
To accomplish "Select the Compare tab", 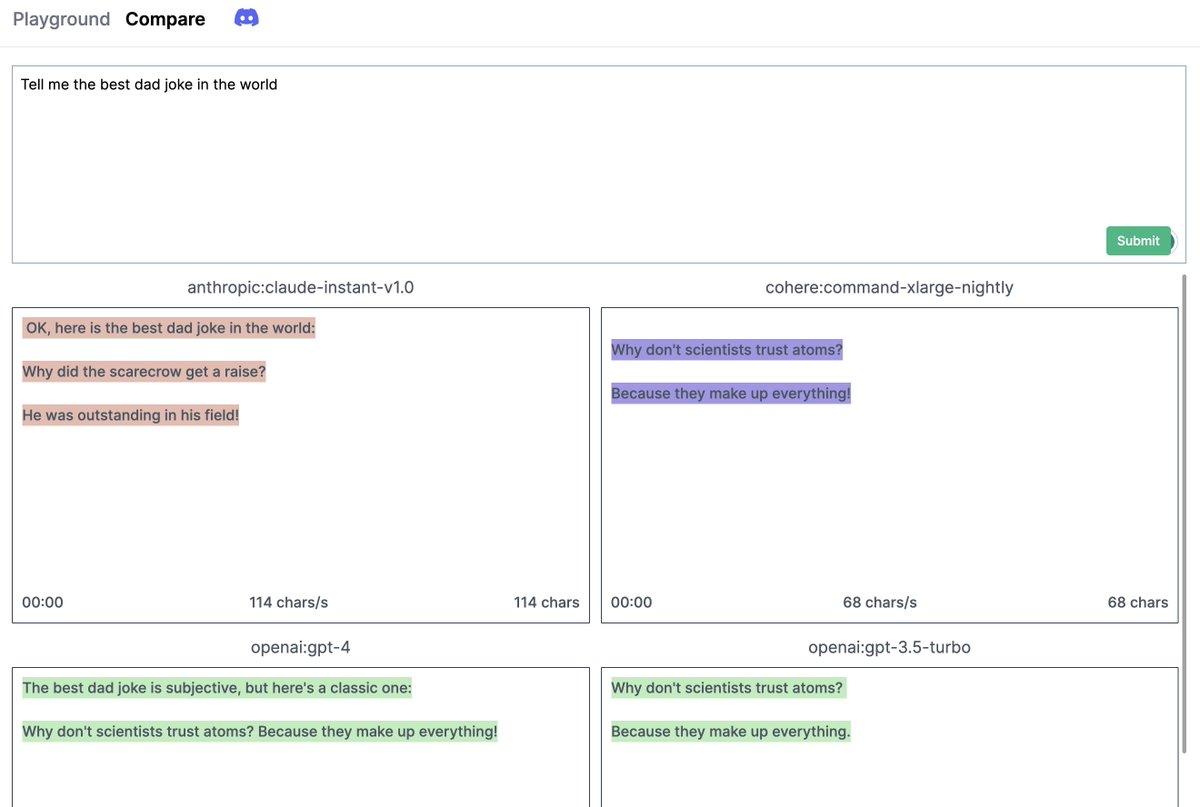I will 165,19.
